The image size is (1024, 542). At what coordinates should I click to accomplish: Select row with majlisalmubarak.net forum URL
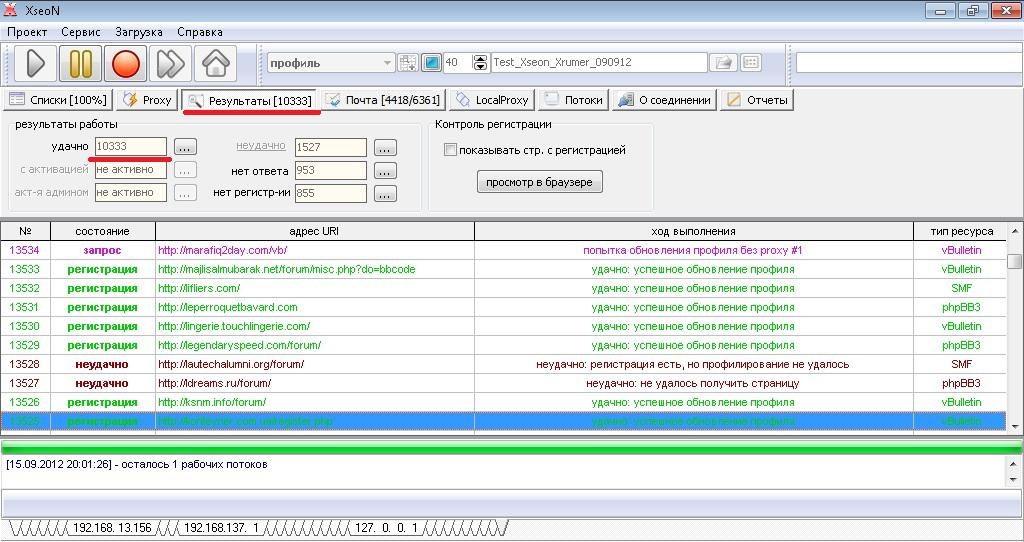tap(504, 269)
